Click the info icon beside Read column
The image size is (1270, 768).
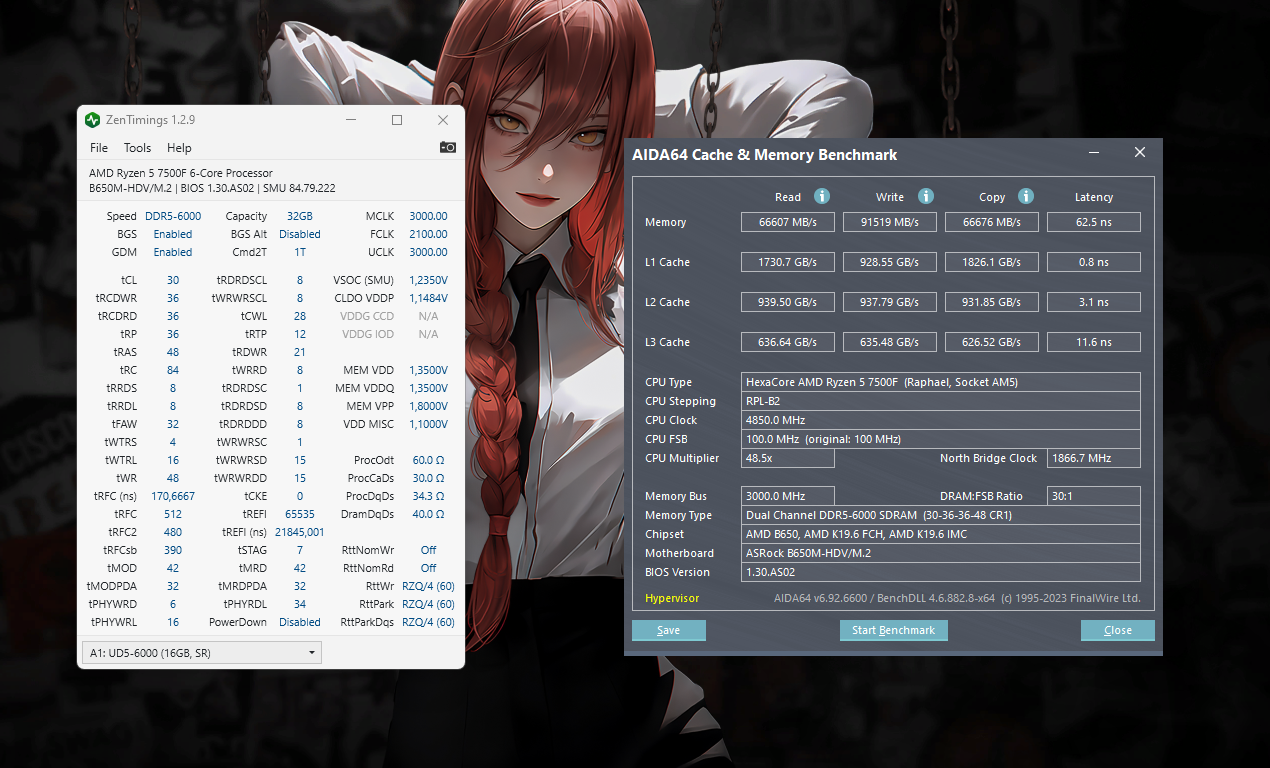822,196
